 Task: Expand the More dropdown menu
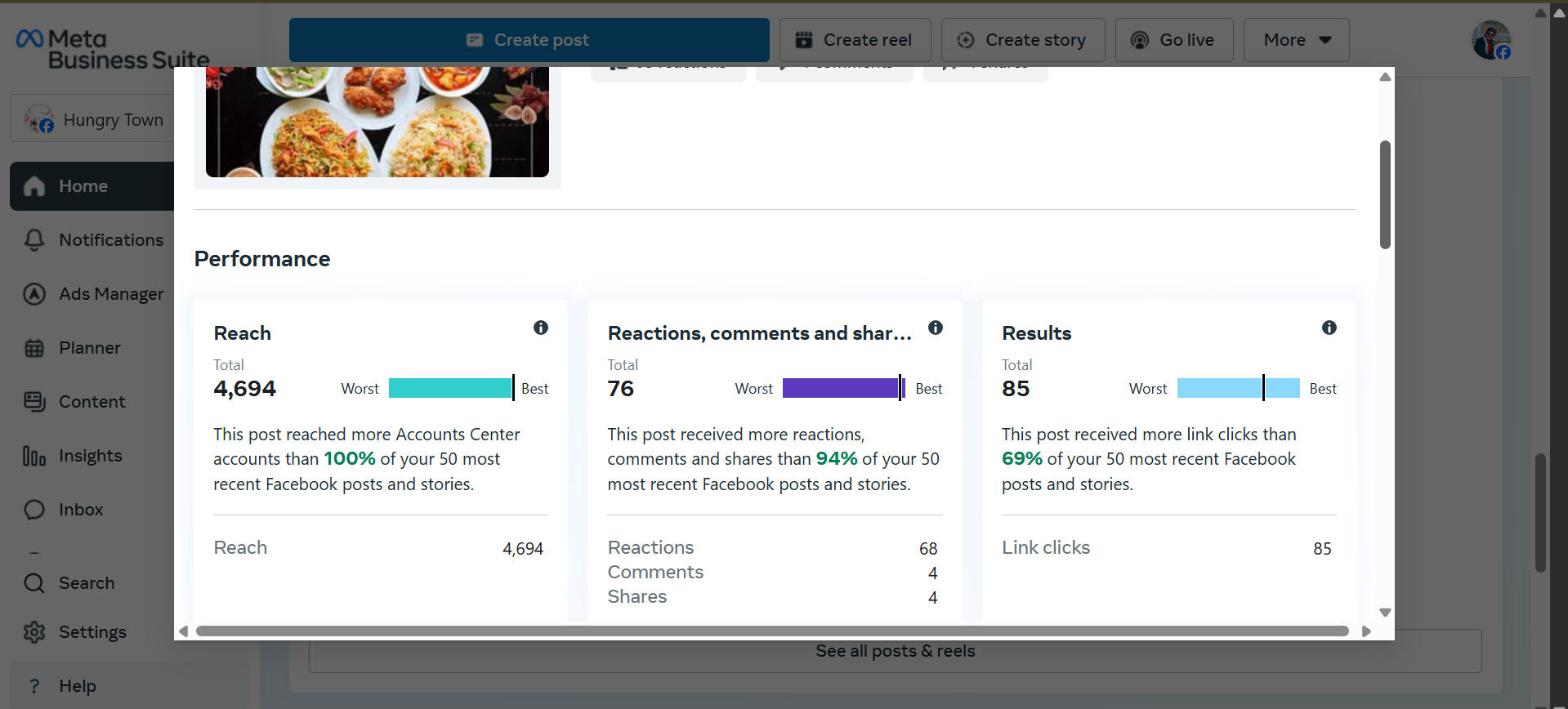(1296, 40)
